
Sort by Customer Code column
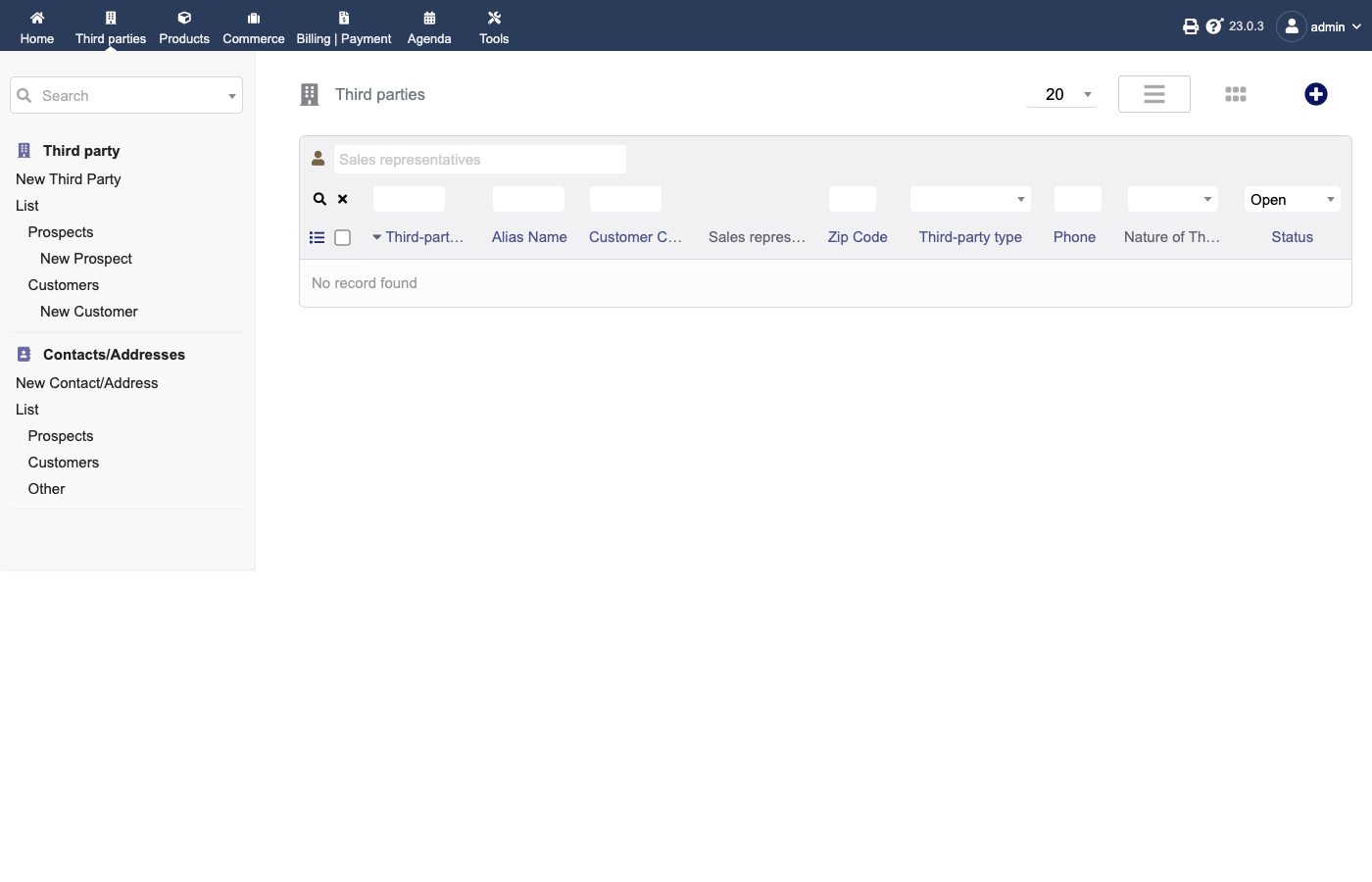[x=635, y=237]
